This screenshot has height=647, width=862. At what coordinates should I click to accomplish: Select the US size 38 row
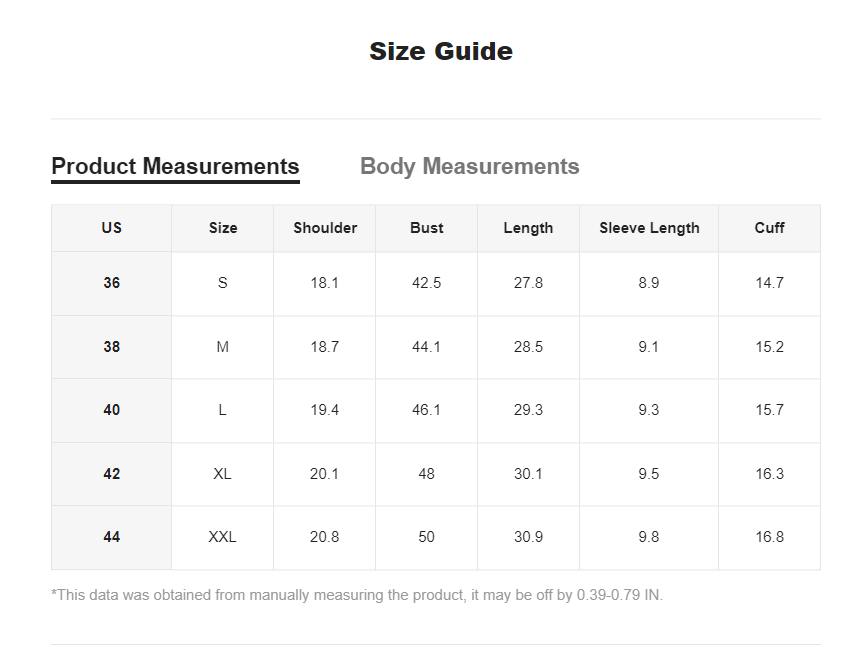pos(436,347)
